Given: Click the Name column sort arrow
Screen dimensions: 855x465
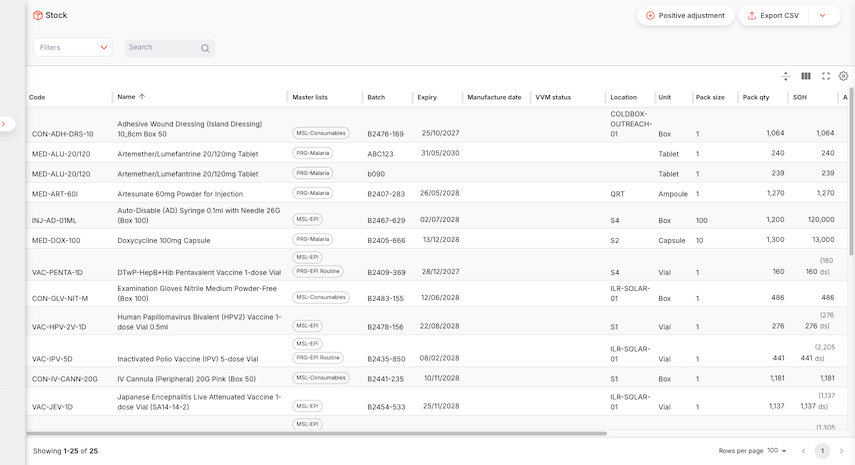Looking at the screenshot, I should (142, 96).
